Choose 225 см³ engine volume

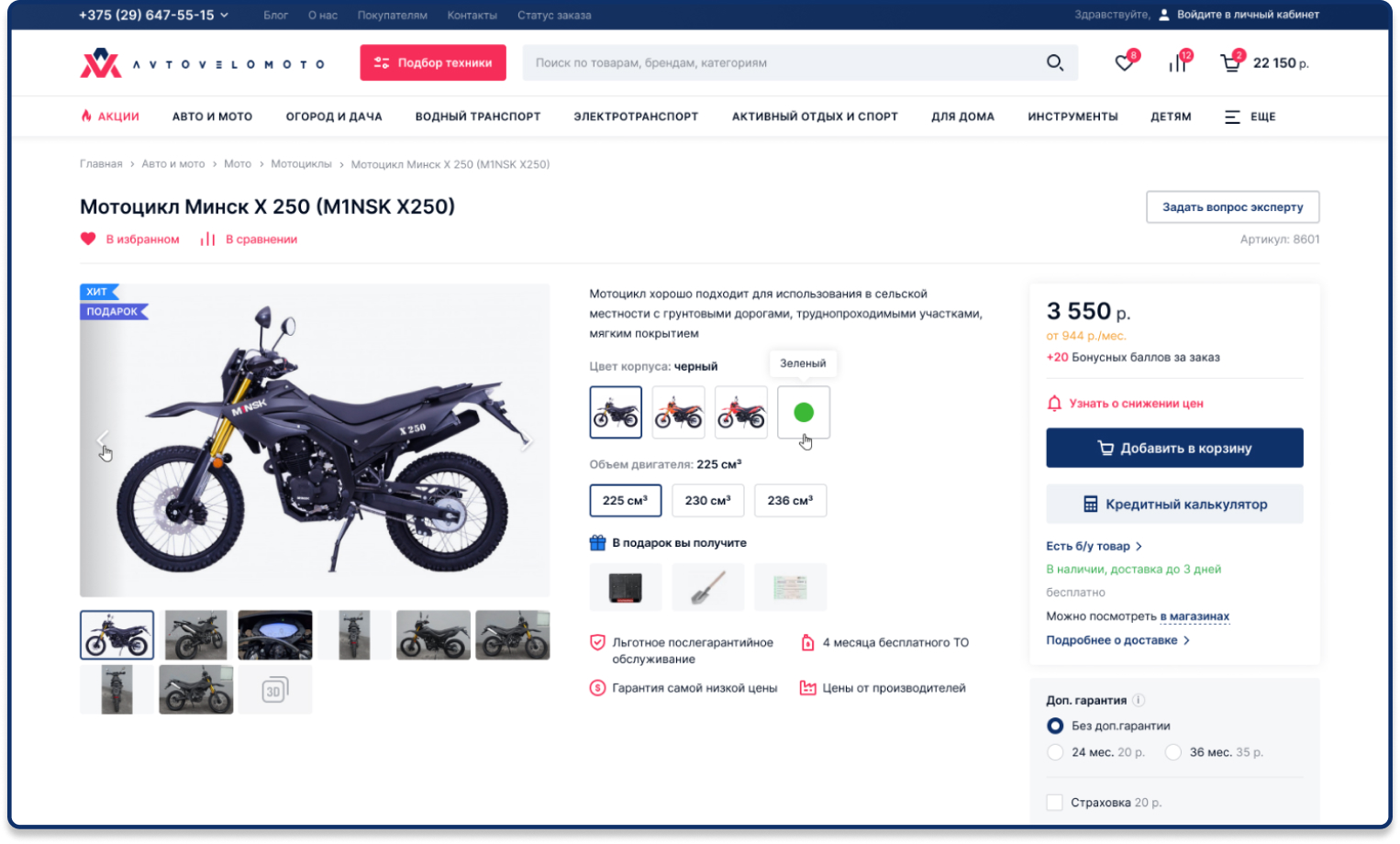click(626, 501)
